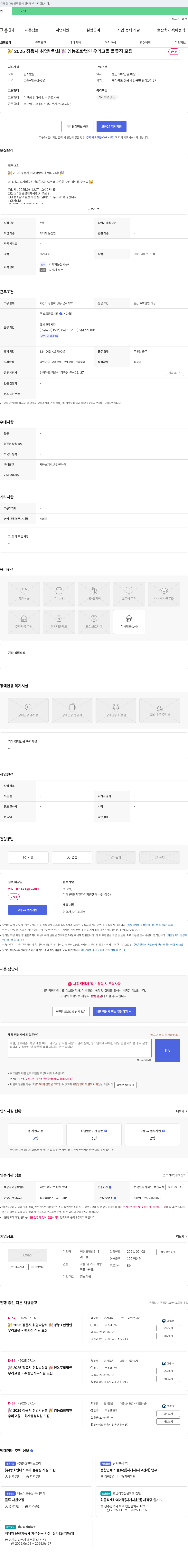
Task: Jump to the 우대사항 tab
Action: coord(75,43)
